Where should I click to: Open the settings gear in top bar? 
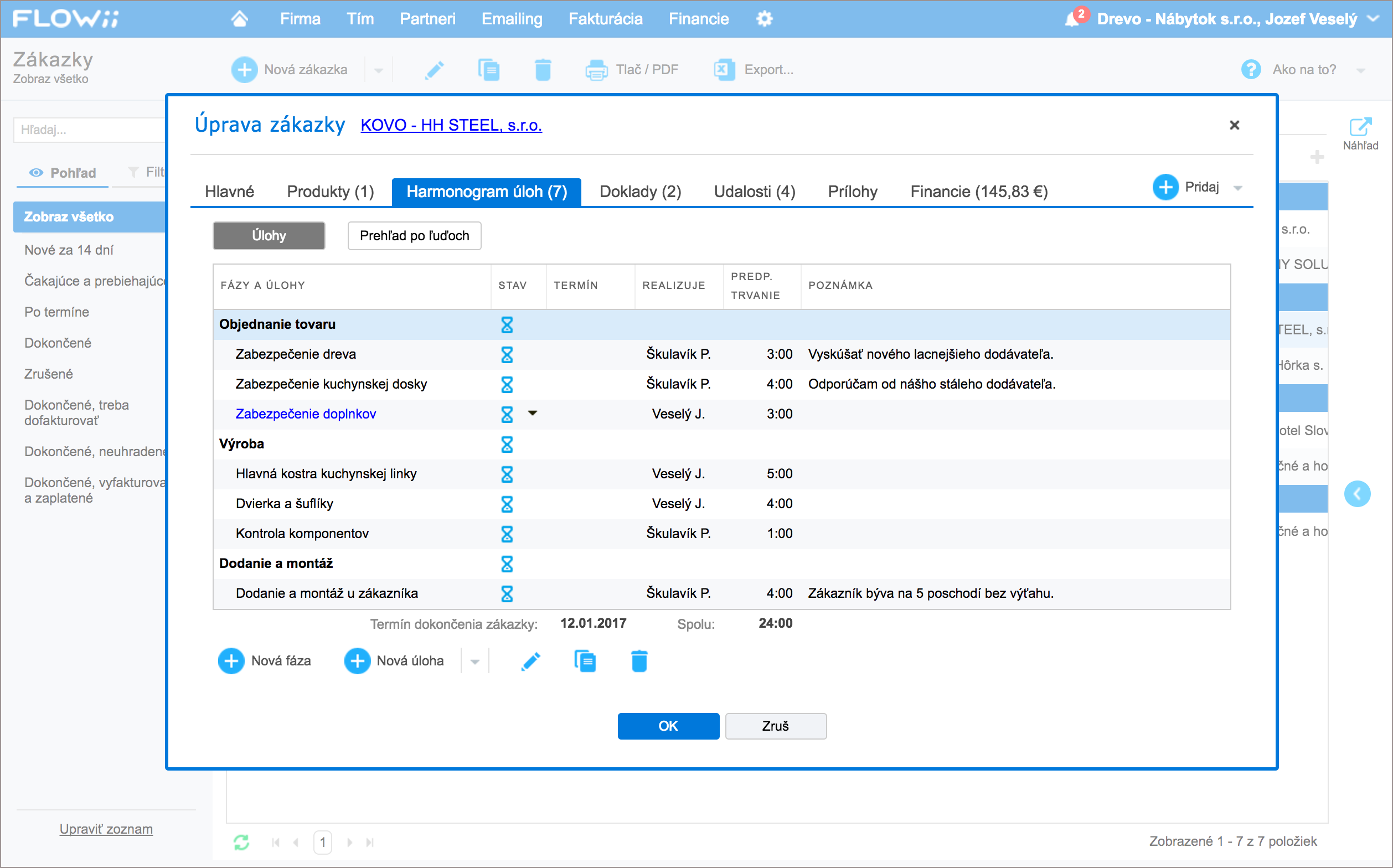[764, 19]
